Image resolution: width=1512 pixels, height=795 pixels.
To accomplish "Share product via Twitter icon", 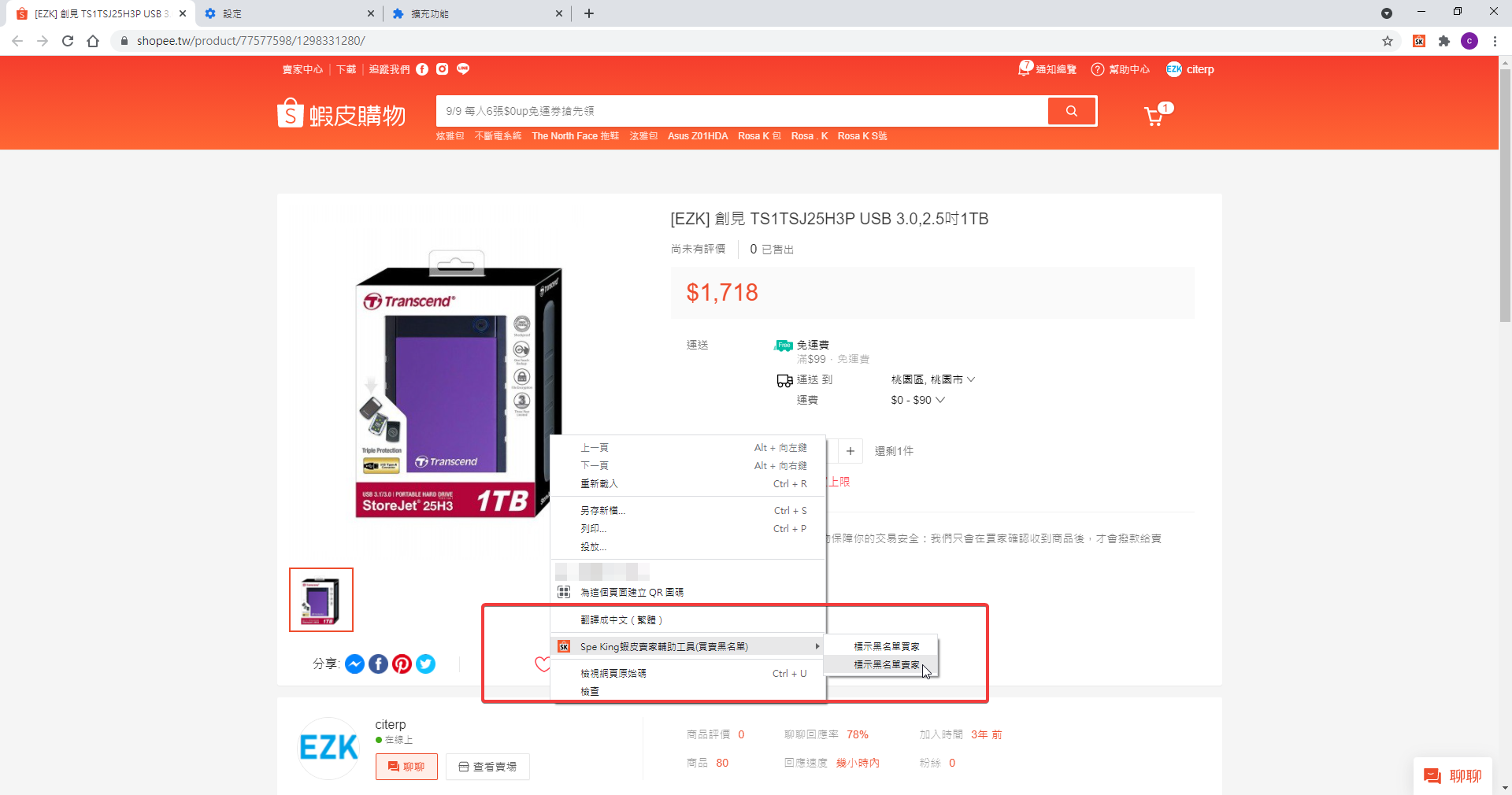I will (426, 664).
